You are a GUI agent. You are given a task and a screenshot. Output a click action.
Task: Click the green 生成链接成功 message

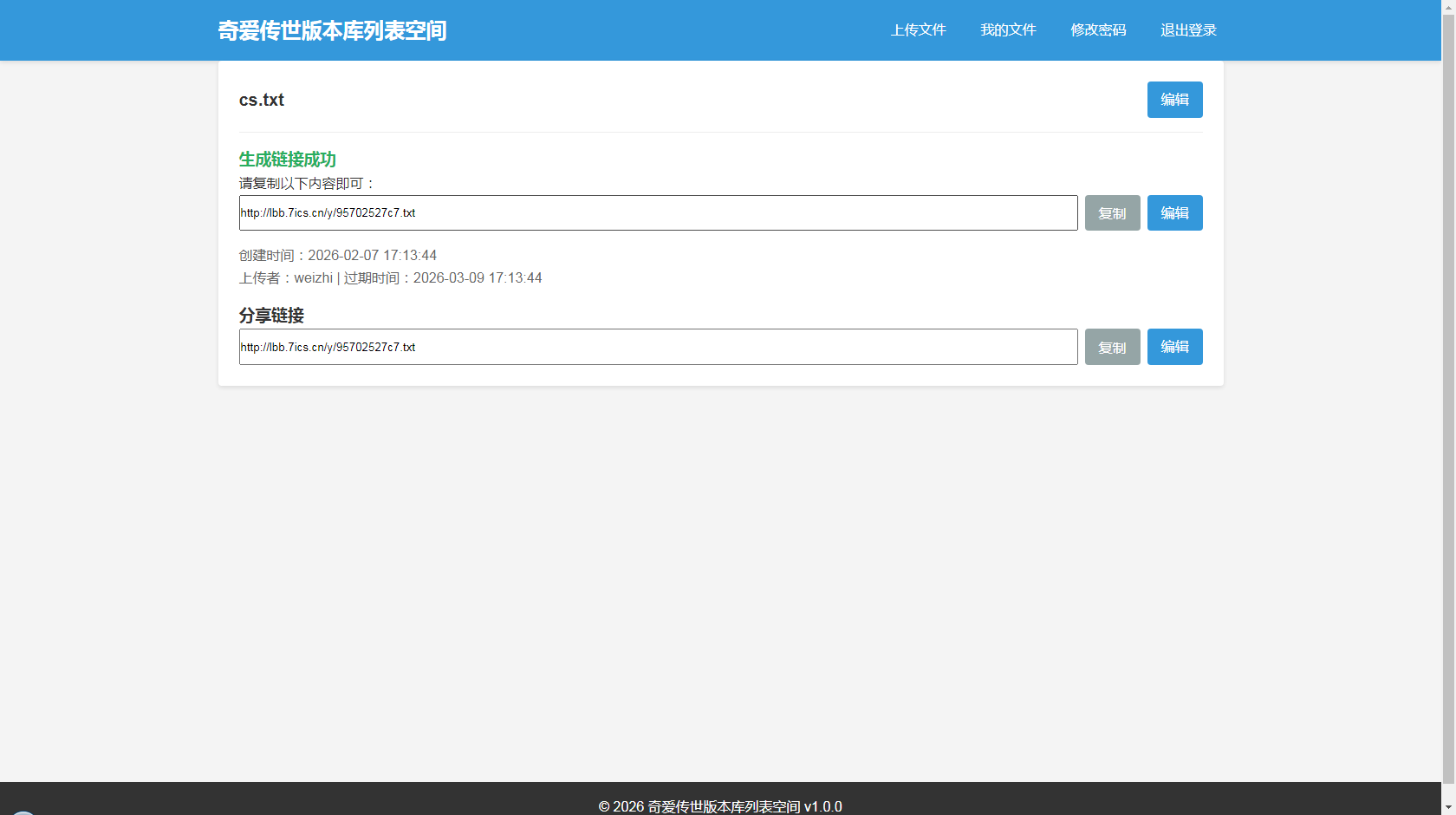coord(287,160)
